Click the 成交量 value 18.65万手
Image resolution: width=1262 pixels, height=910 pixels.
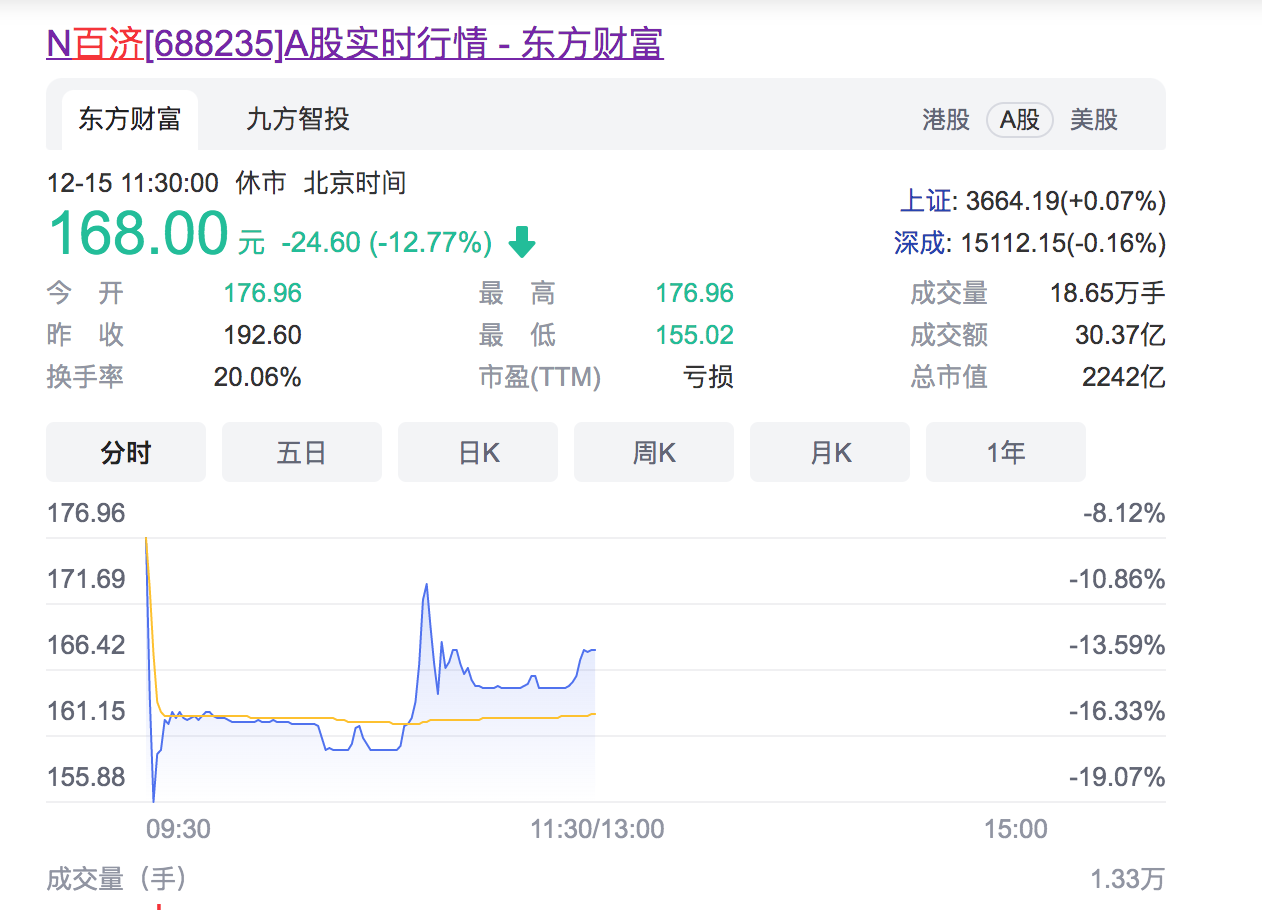pos(1108,293)
